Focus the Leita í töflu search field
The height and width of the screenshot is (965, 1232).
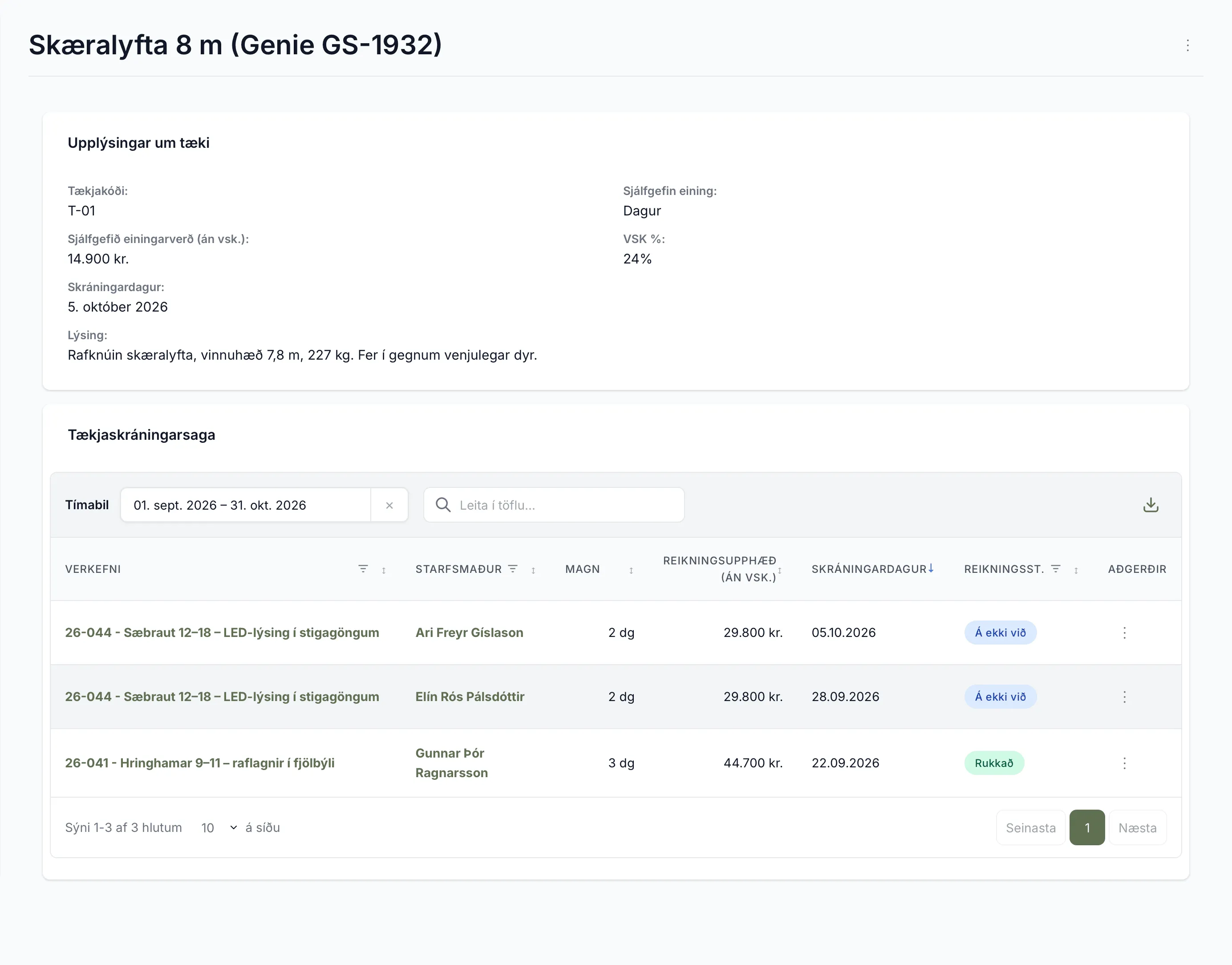click(554, 505)
